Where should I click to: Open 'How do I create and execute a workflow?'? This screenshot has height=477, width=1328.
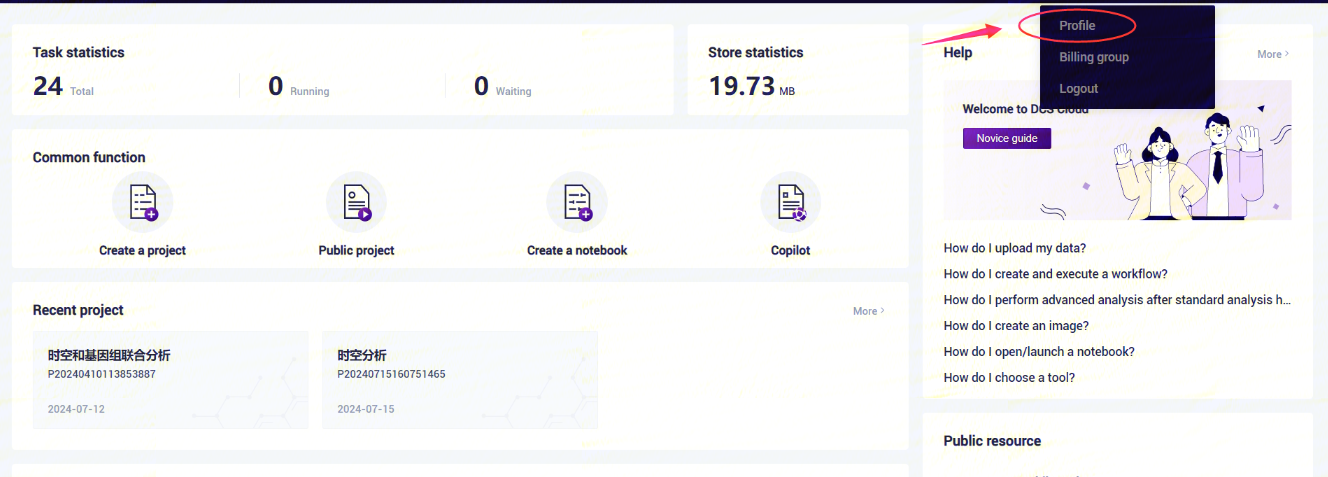(x=1056, y=274)
